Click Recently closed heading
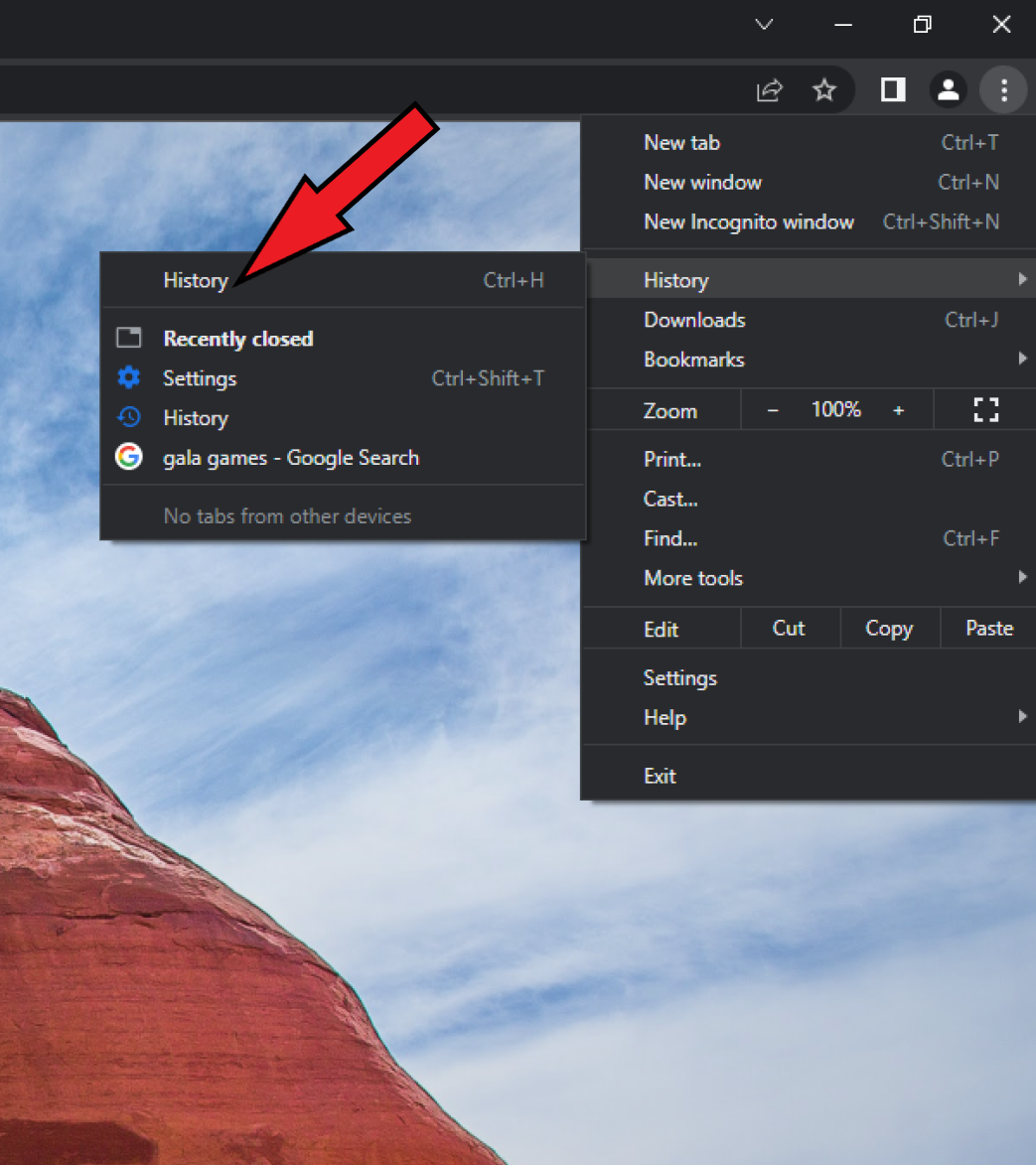The width and height of the screenshot is (1036, 1165). [x=237, y=339]
